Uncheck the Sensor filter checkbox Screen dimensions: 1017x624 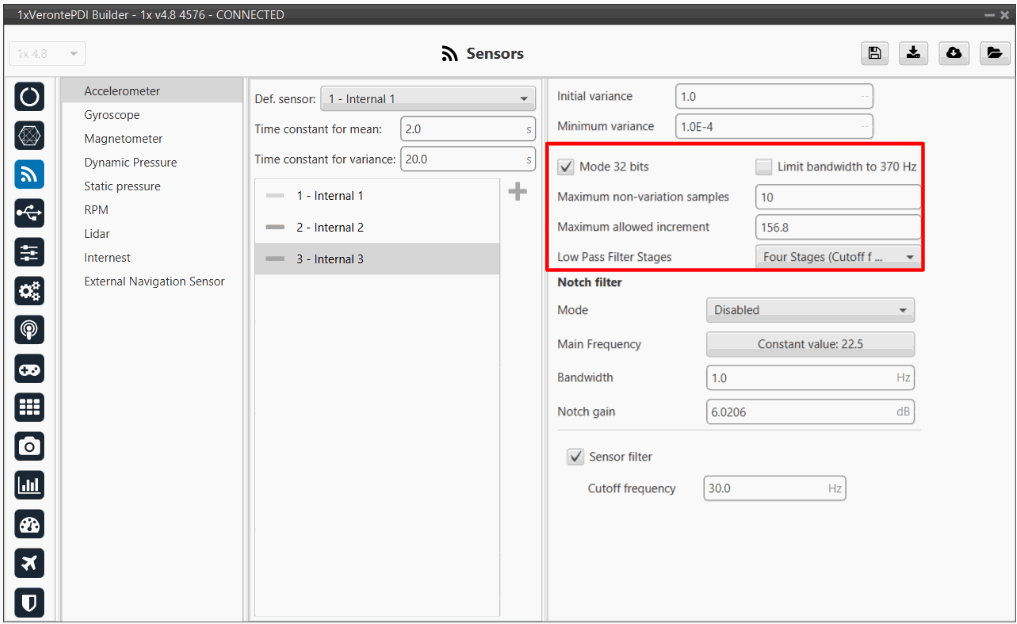point(575,457)
